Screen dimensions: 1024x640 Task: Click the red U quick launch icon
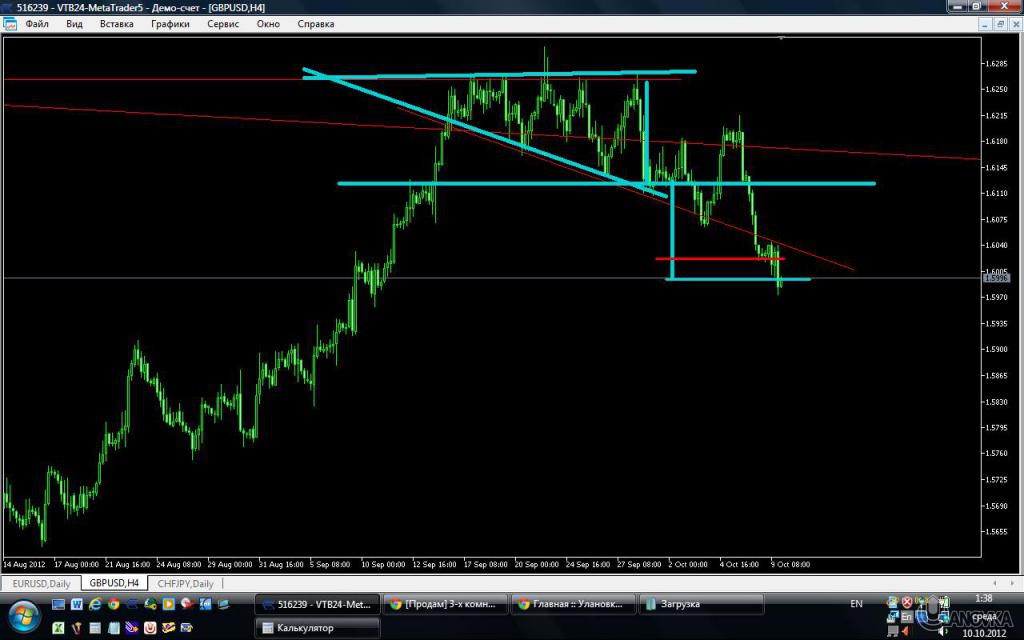pos(150,628)
